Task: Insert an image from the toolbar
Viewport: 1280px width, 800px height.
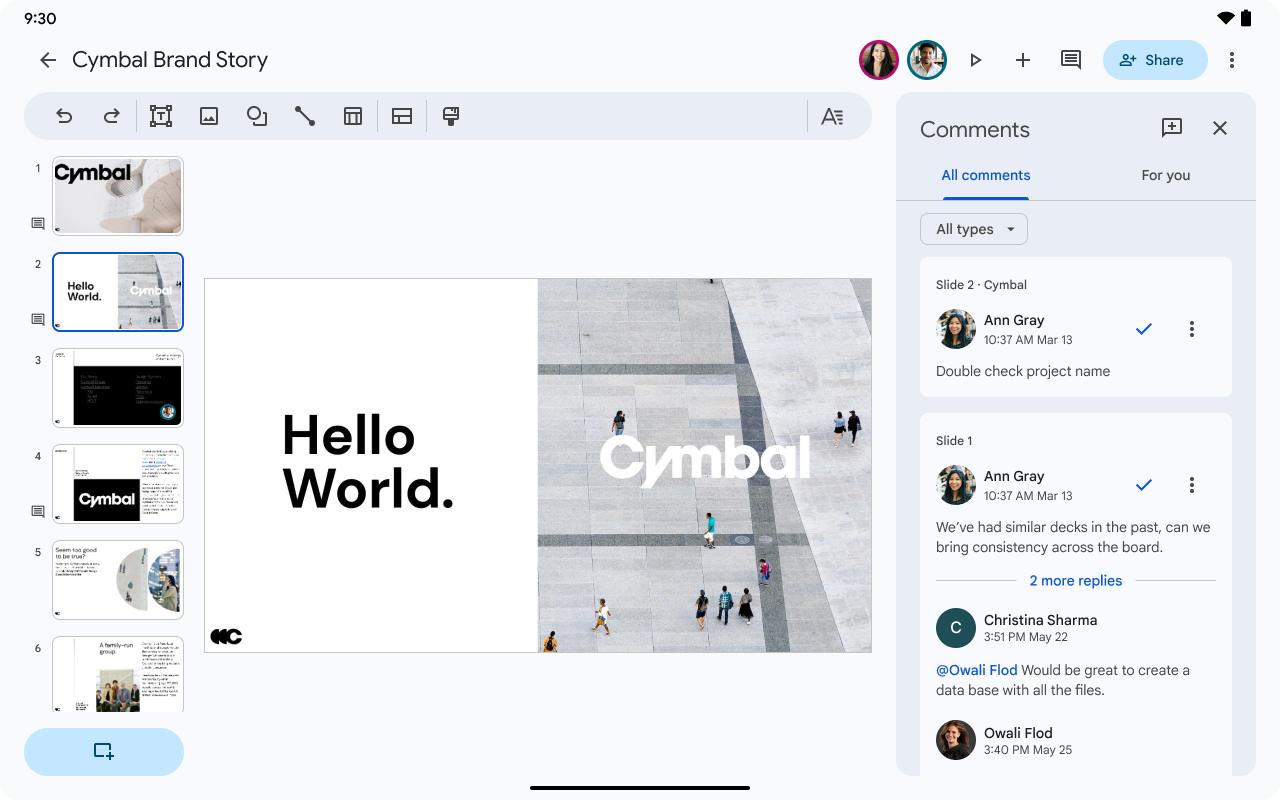Action: [x=209, y=116]
